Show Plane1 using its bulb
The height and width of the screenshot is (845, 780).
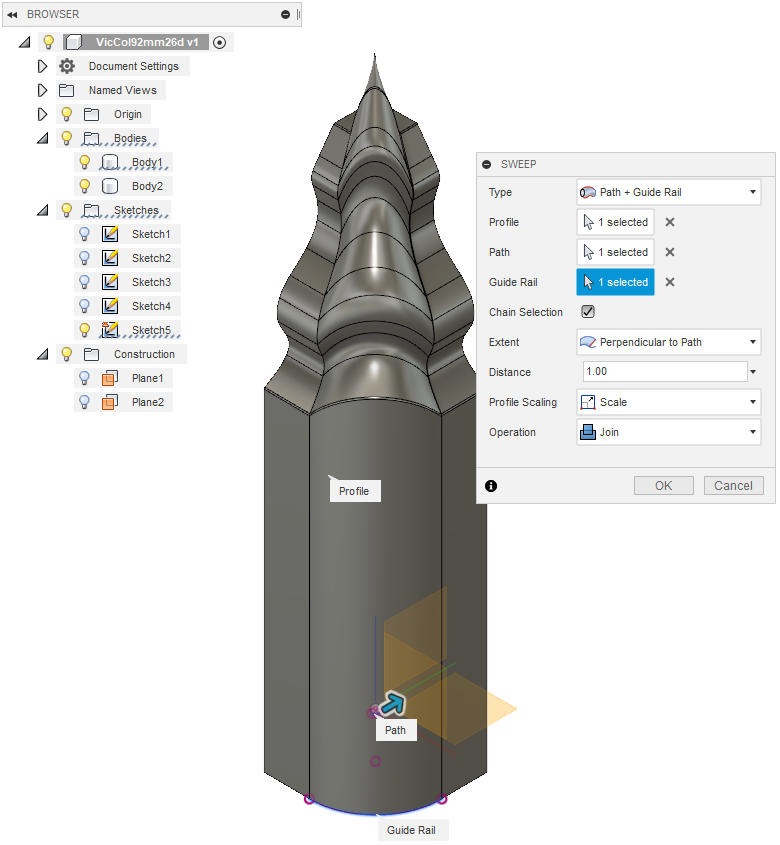coord(85,378)
